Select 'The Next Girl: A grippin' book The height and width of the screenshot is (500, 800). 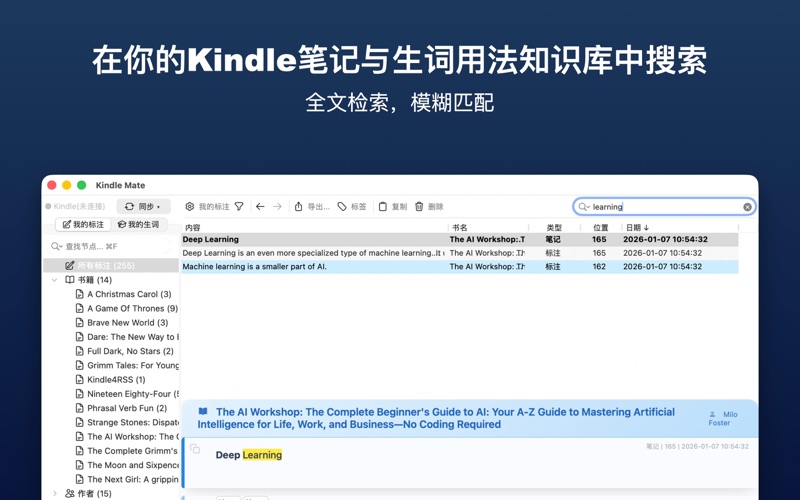(133, 480)
